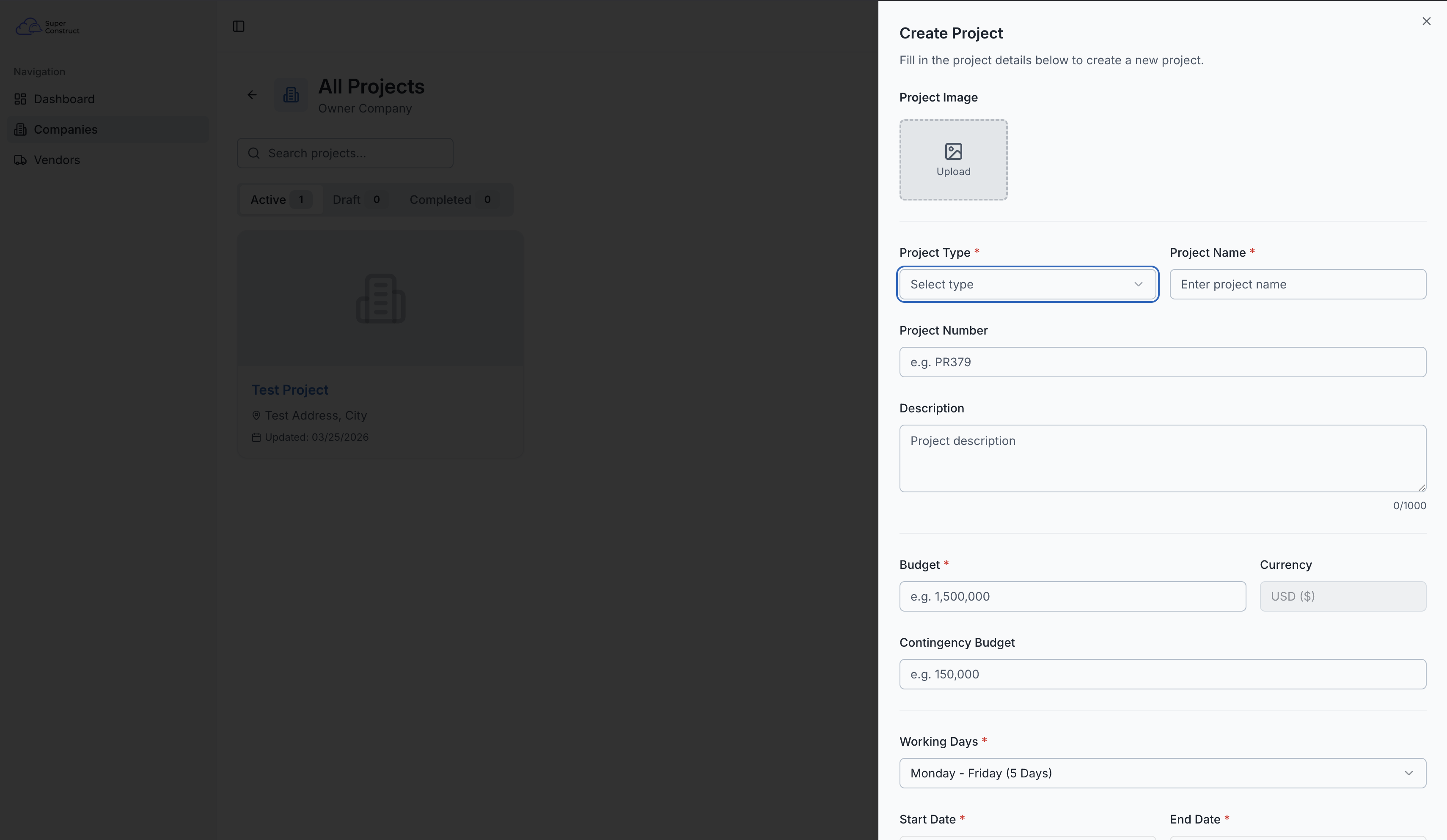The image size is (1447, 840).
Task: Click the Contingency Budget input field
Action: coord(1162,675)
